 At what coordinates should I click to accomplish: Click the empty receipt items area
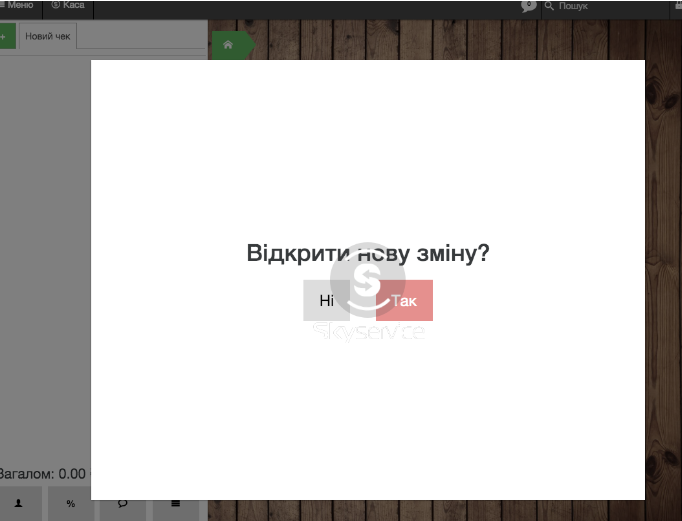coord(45,250)
